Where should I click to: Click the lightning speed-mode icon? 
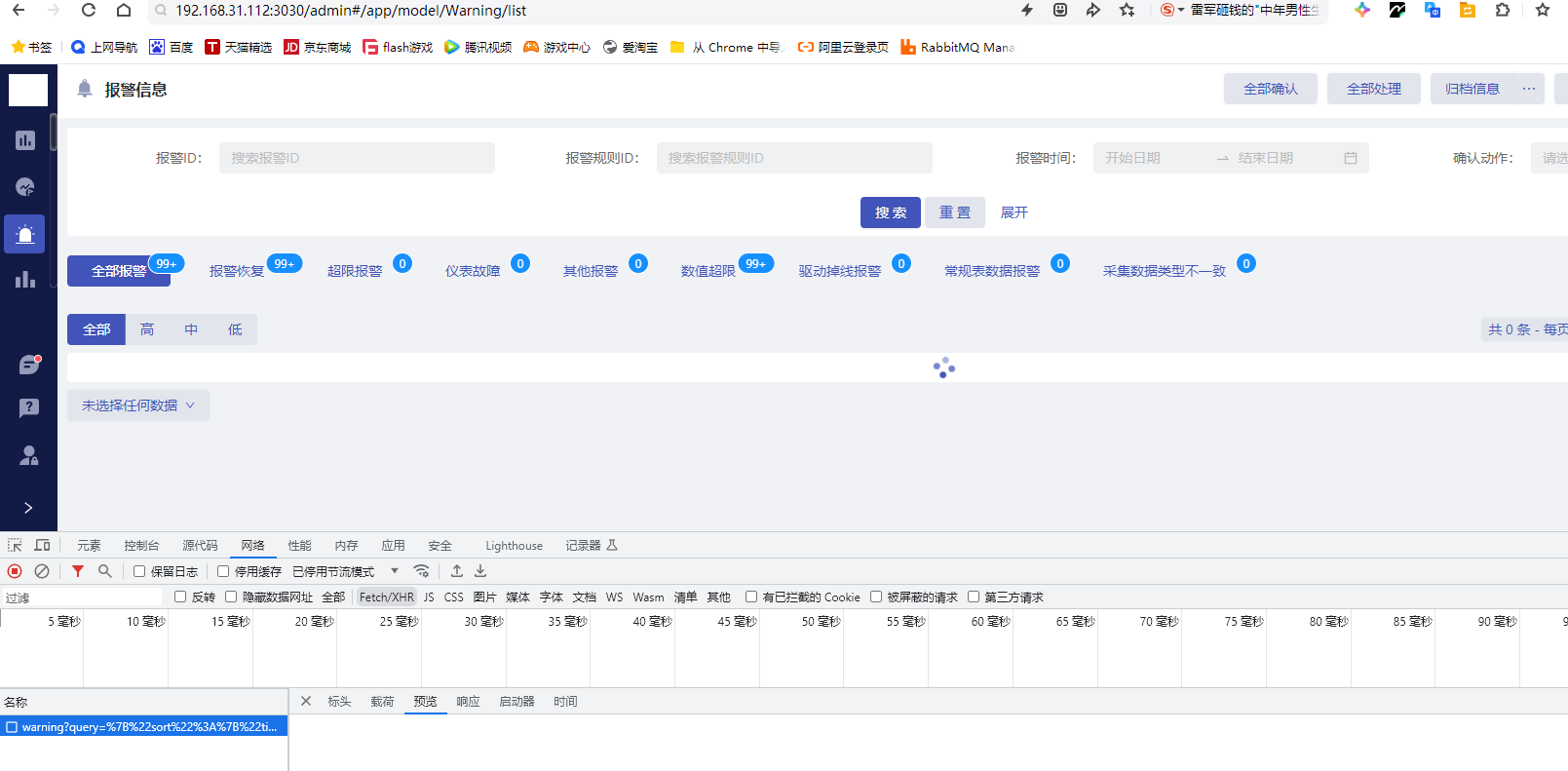click(x=1027, y=10)
